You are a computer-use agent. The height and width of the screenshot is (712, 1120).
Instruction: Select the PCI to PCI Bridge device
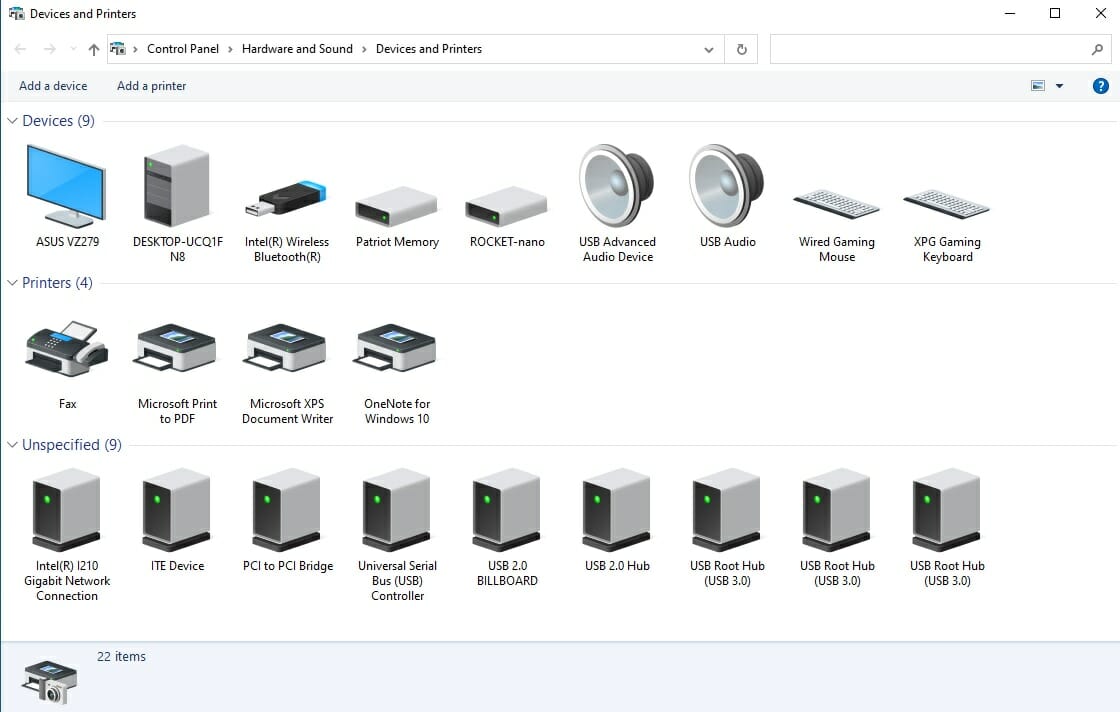pos(286,510)
